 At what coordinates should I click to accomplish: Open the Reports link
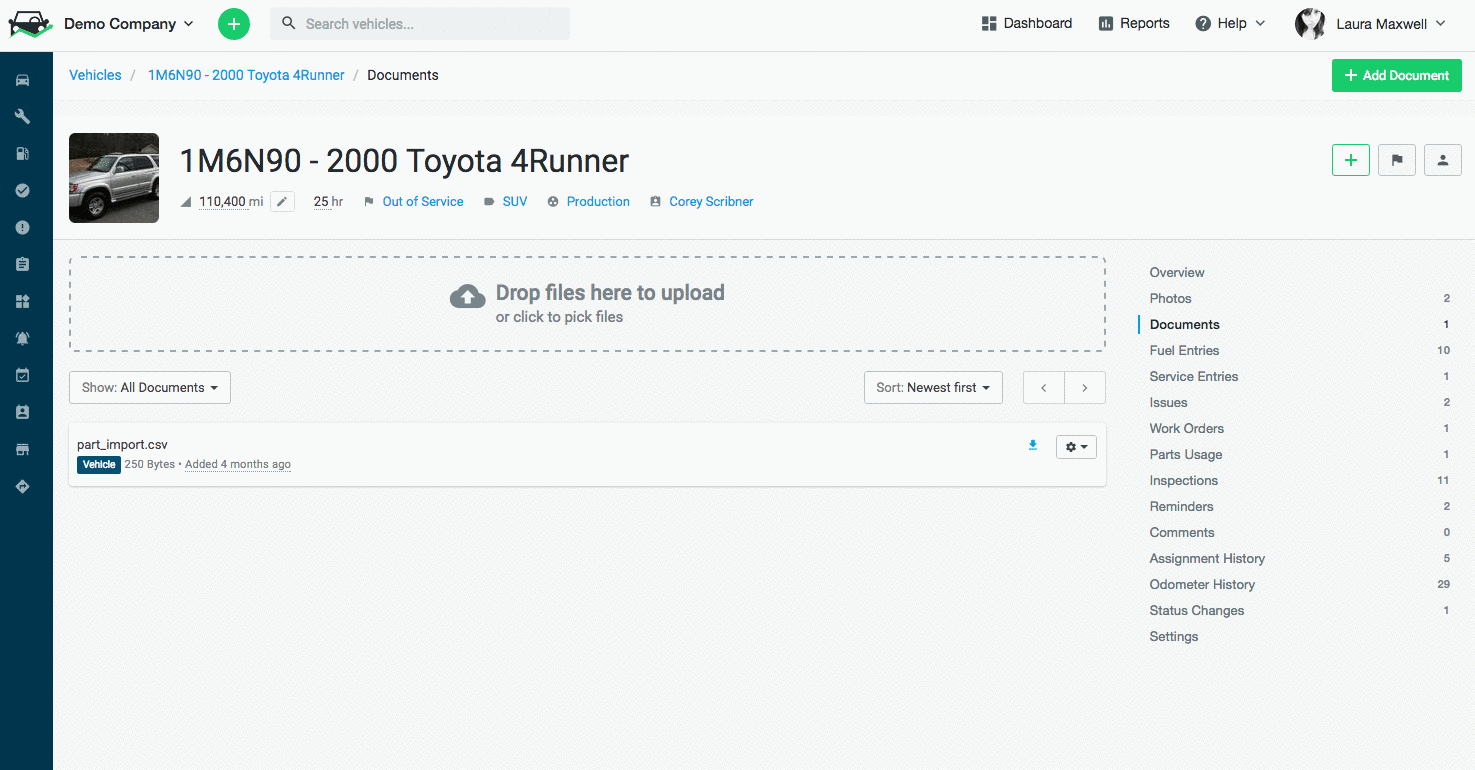[x=1134, y=24]
